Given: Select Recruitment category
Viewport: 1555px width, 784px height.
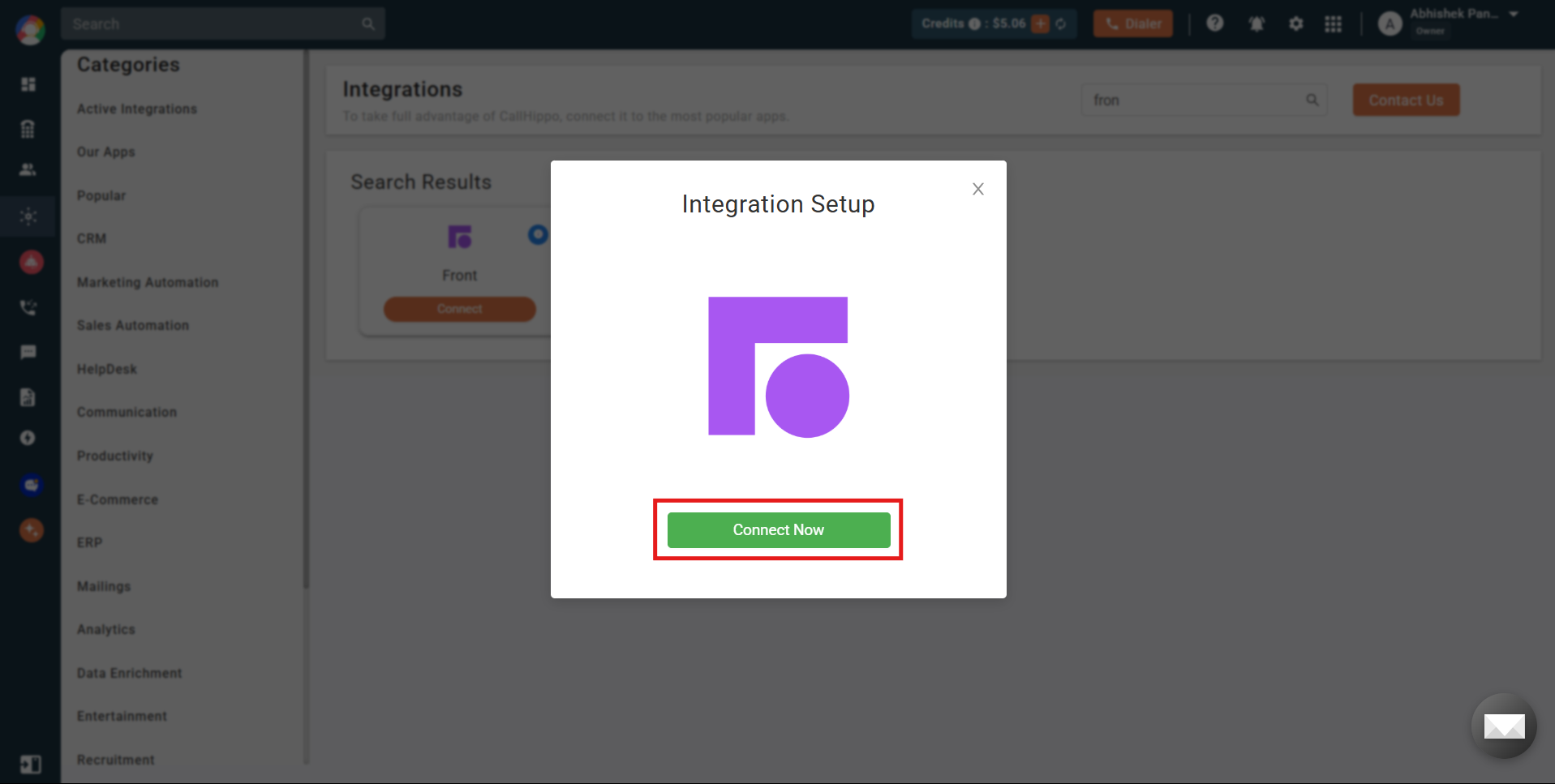Looking at the screenshot, I should [x=115, y=760].
